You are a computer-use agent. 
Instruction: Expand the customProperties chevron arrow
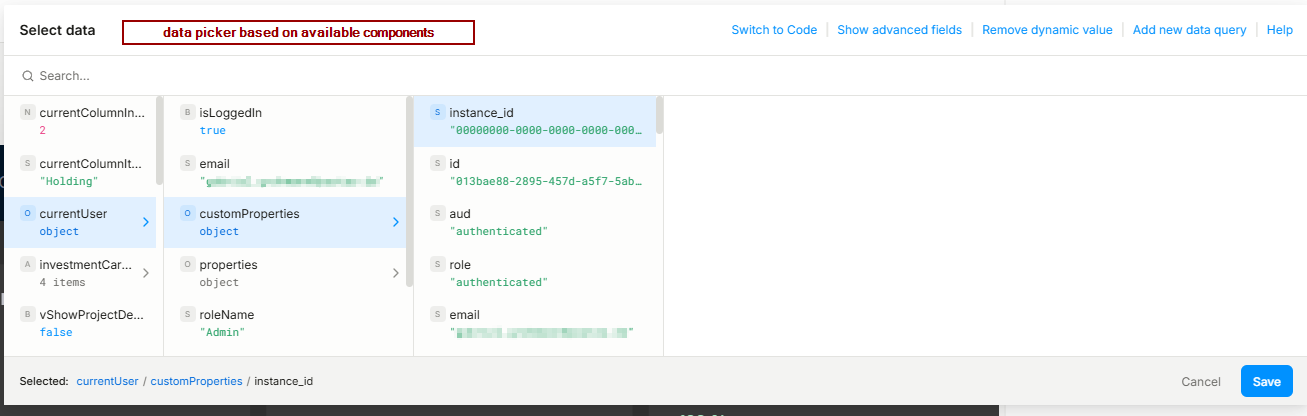tap(395, 222)
